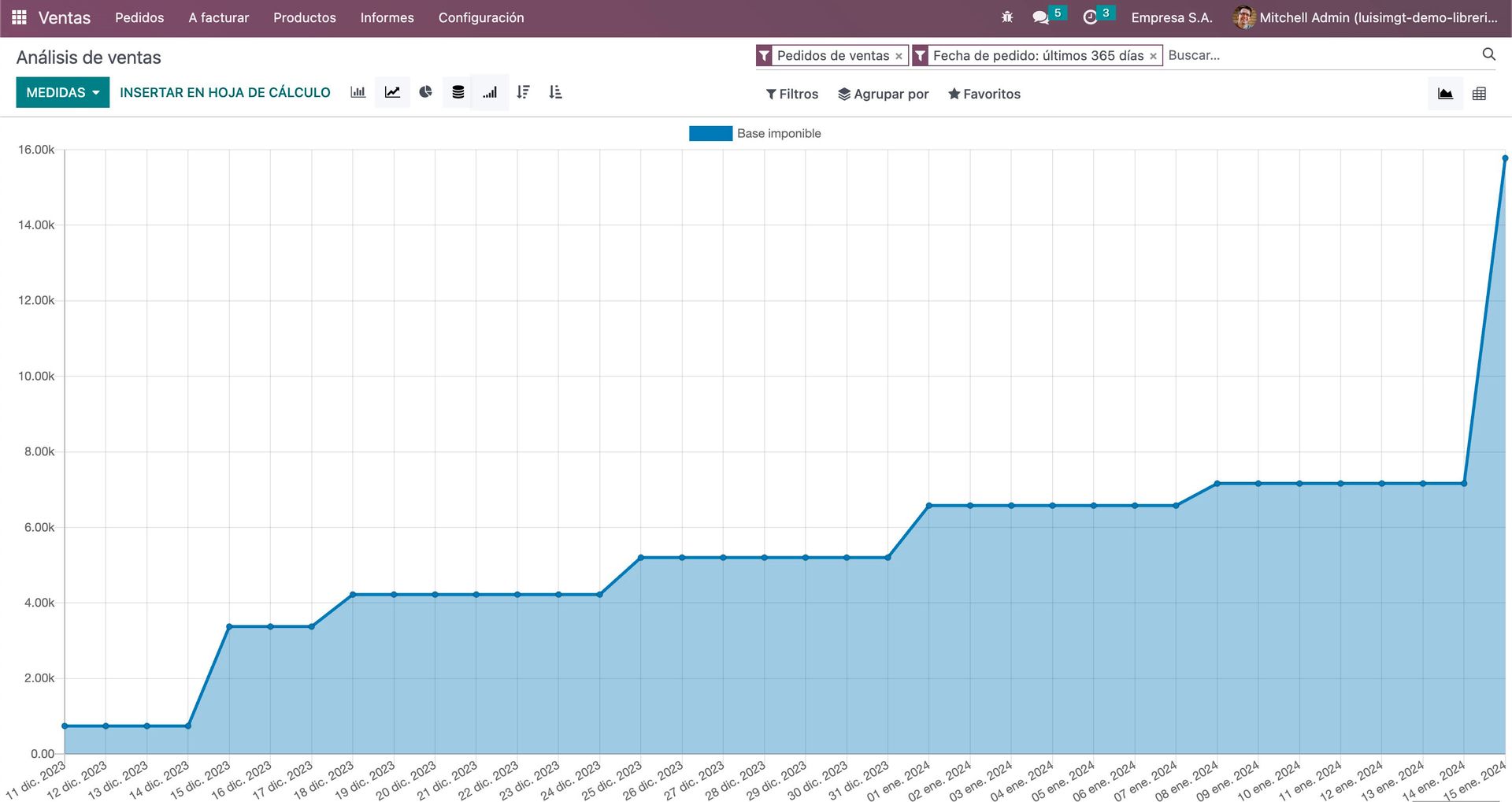Viewport: 1512px width, 802px height.
Task: Sort chart in descending order
Action: (x=523, y=92)
